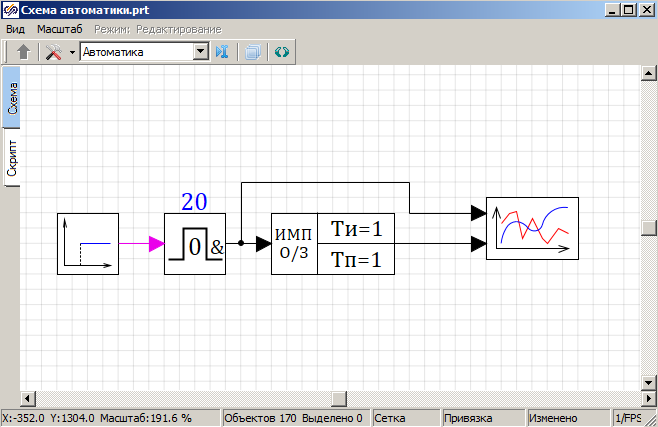Click the blue mirror/flip toolbar icon
This screenshot has width=658, height=427.
[x=222, y=52]
